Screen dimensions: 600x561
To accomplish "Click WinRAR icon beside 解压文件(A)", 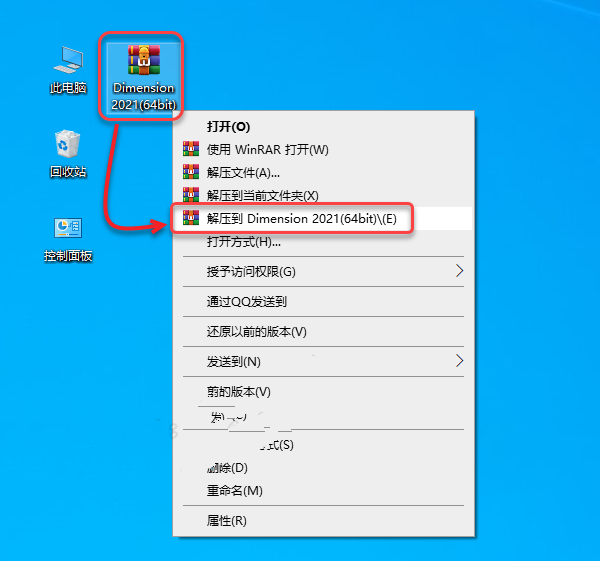I will (191, 172).
